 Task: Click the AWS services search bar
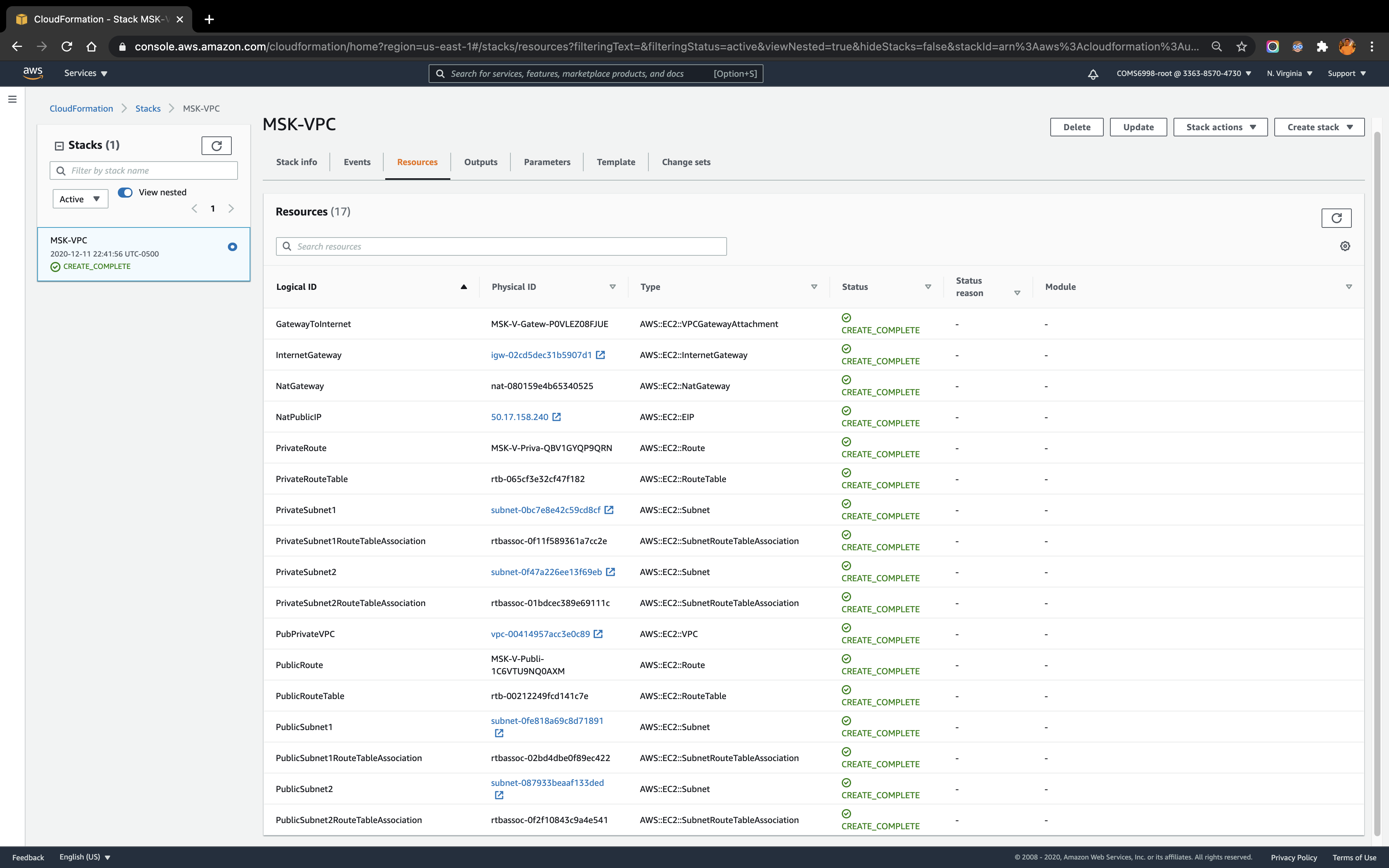[x=596, y=74]
